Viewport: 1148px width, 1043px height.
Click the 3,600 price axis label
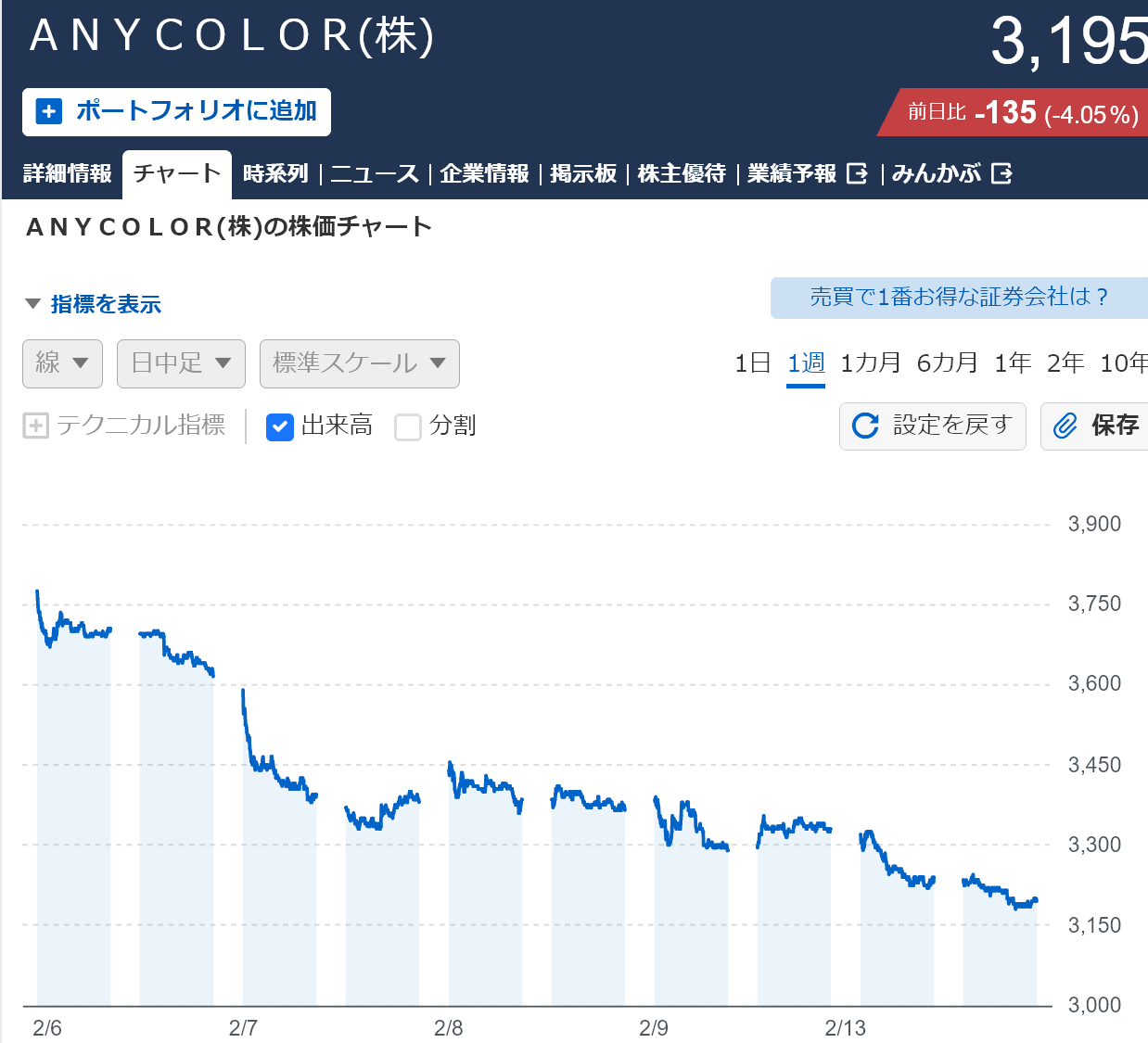click(1094, 683)
